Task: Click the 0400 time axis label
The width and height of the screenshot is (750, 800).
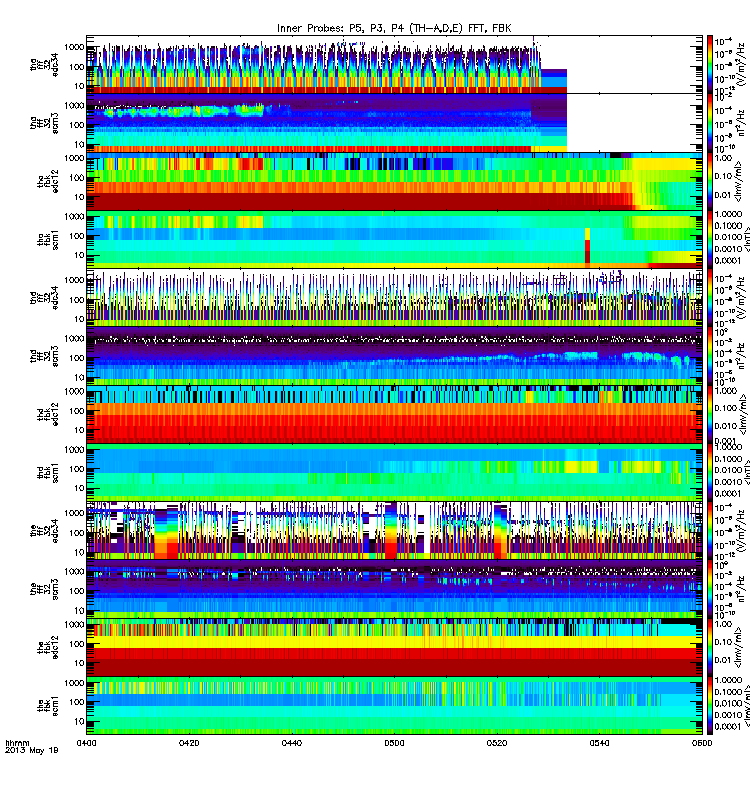Action: (86, 743)
